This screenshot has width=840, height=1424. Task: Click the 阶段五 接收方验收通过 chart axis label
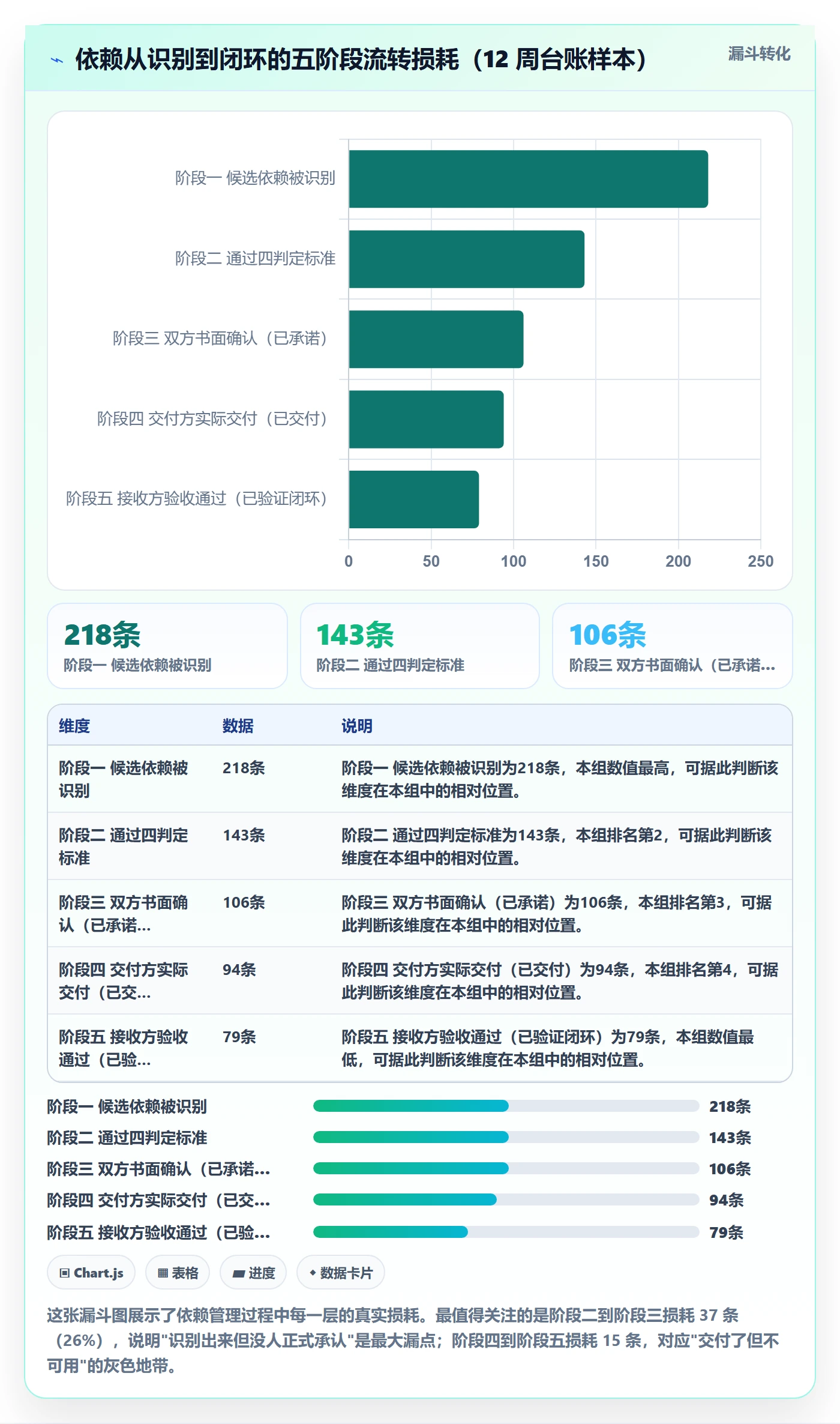(197, 499)
